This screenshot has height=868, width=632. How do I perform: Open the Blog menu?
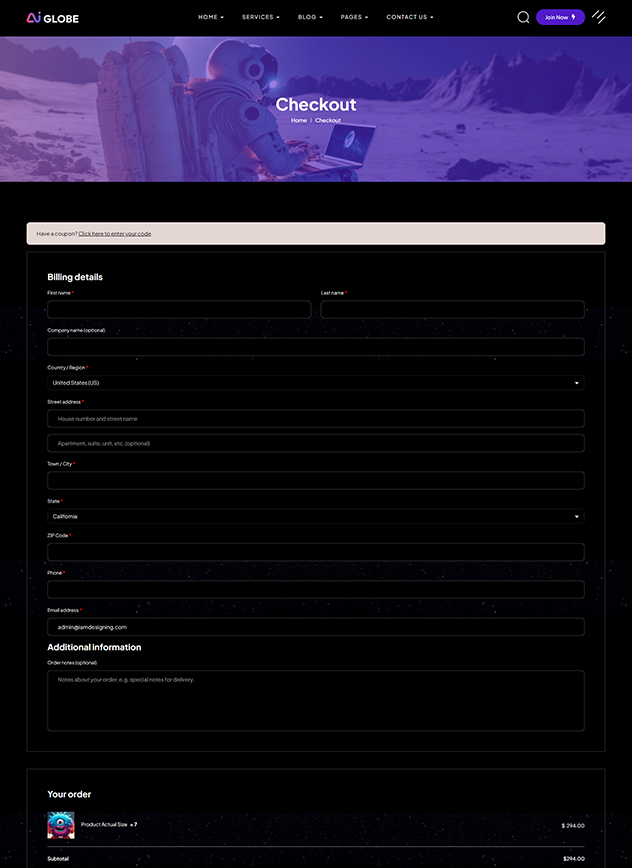pyautogui.click(x=309, y=17)
